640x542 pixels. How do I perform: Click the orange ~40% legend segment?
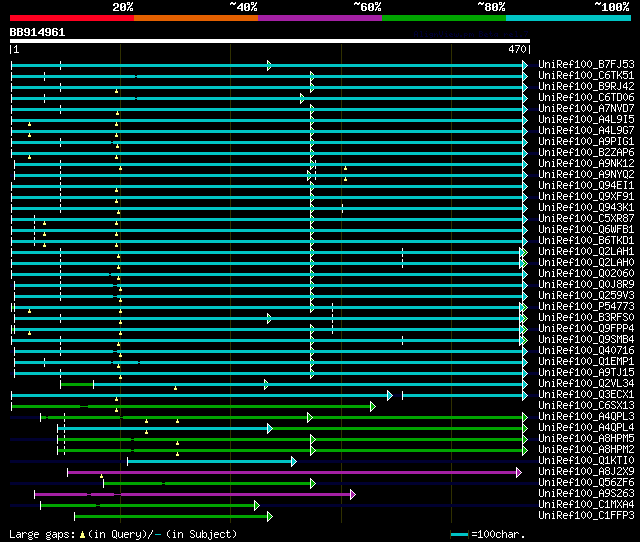(196, 18)
